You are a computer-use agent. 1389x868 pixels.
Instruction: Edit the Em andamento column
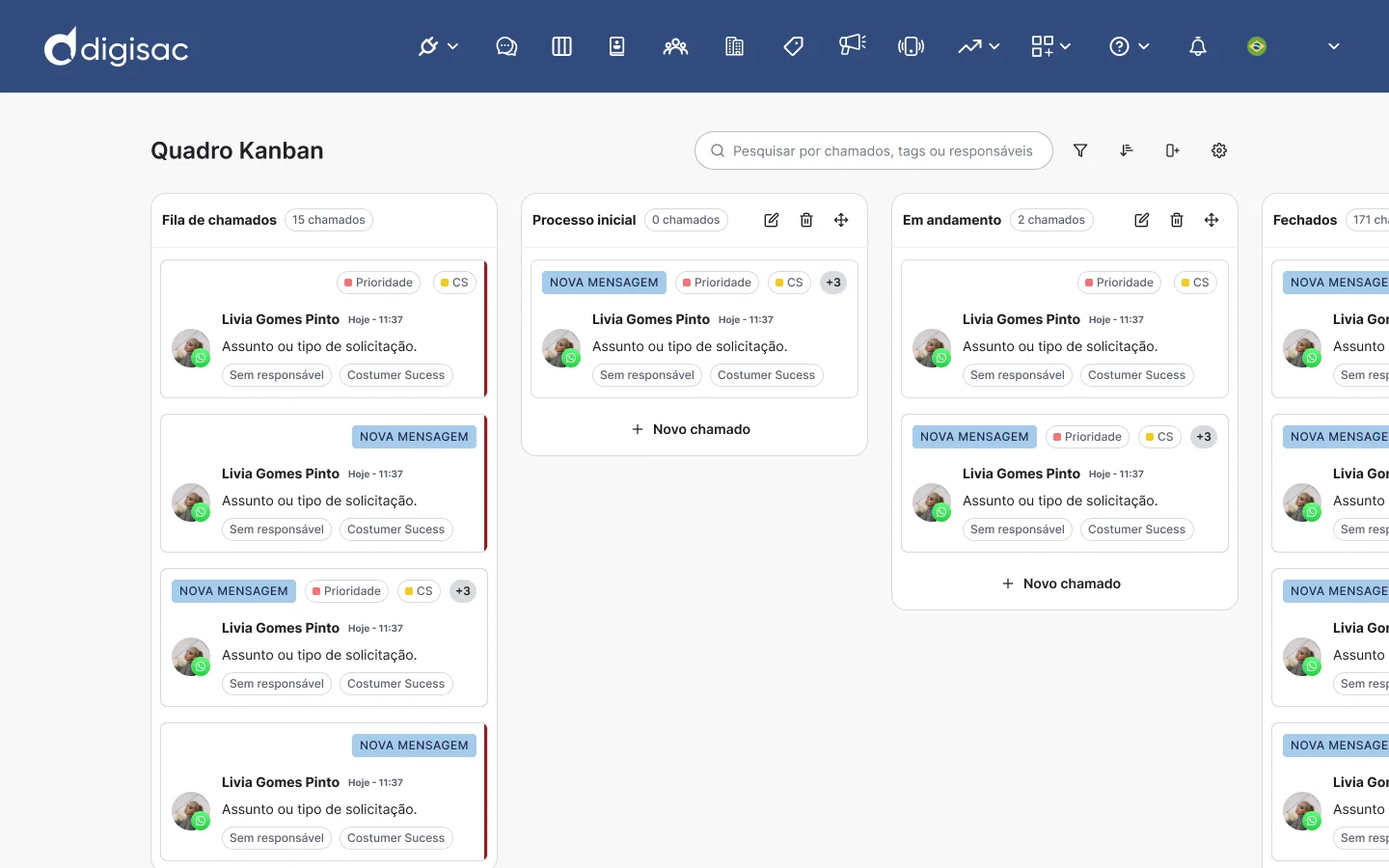tap(1142, 220)
